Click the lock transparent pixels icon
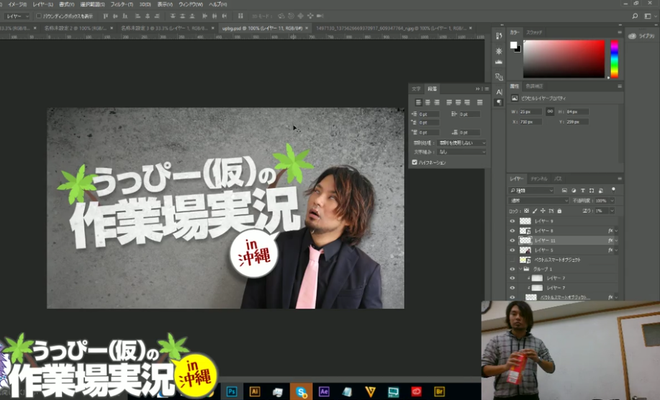 pyautogui.click(x=527, y=211)
